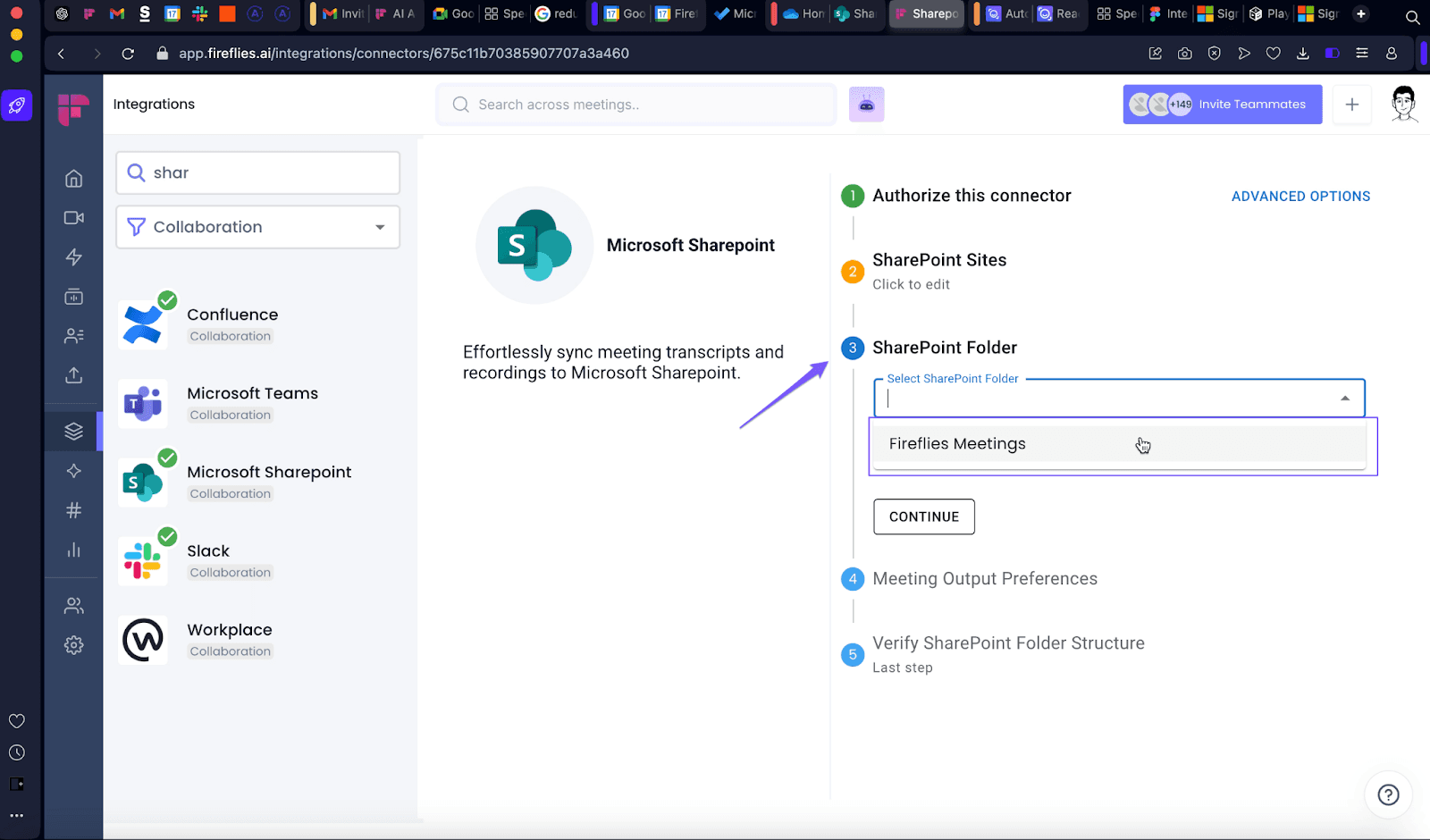Open the bar chart analytics icon
1430x840 pixels.
tap(74, 550)
